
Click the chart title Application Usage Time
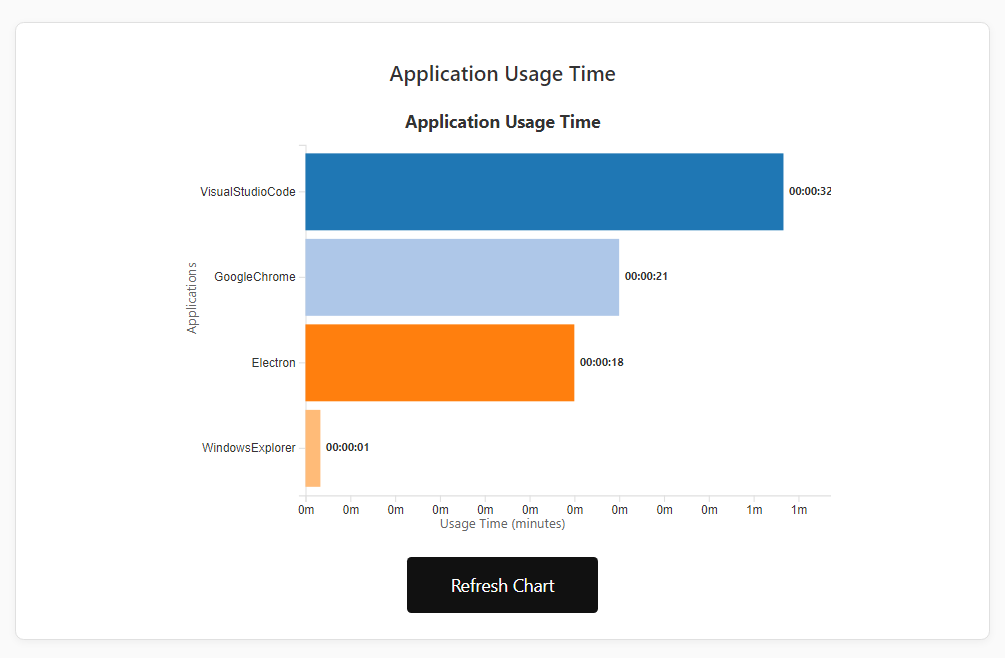pos(502,121)
